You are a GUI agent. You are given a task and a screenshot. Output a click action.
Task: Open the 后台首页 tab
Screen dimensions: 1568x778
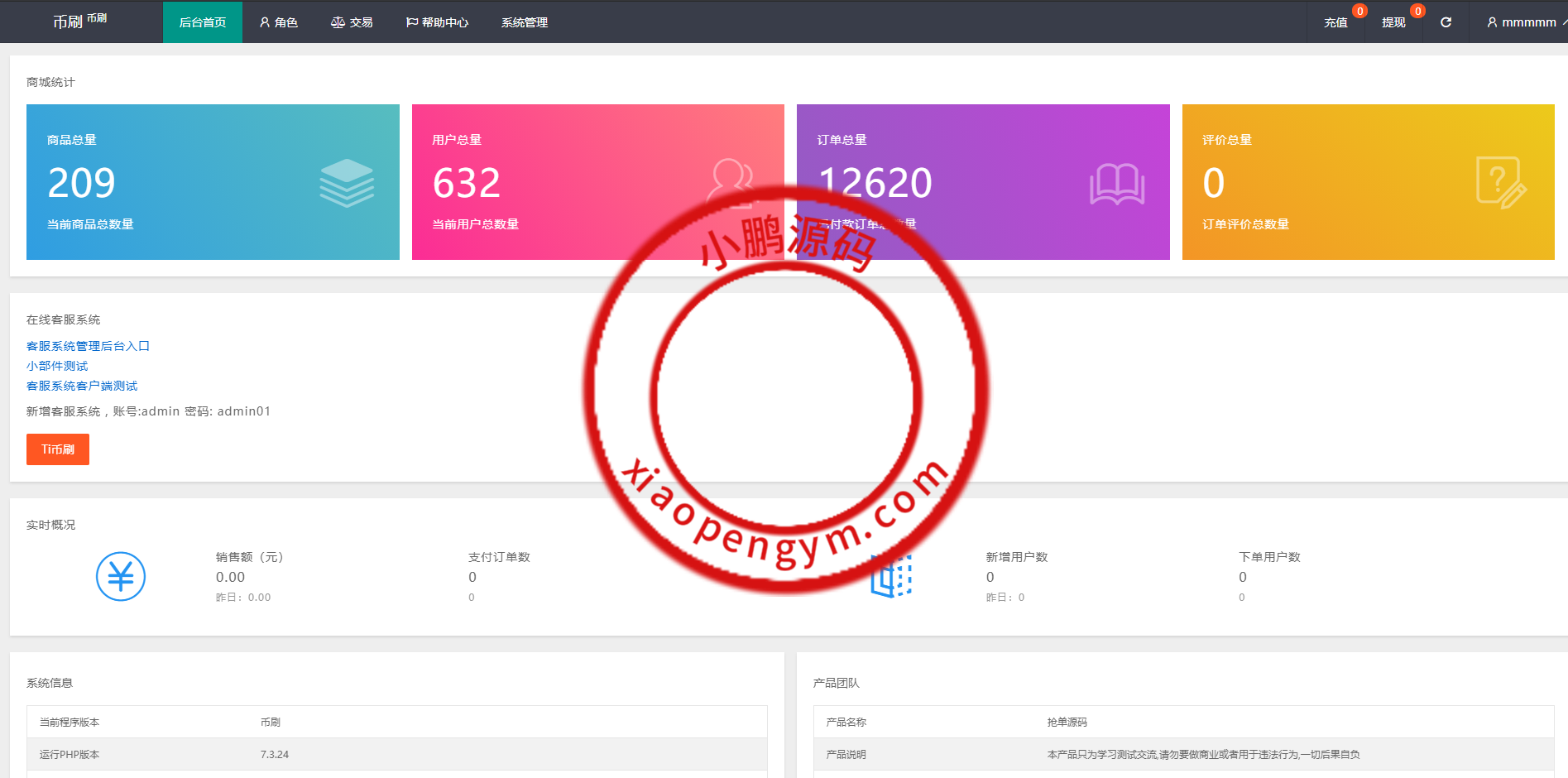pyautogui.click(x=203, y=22)
